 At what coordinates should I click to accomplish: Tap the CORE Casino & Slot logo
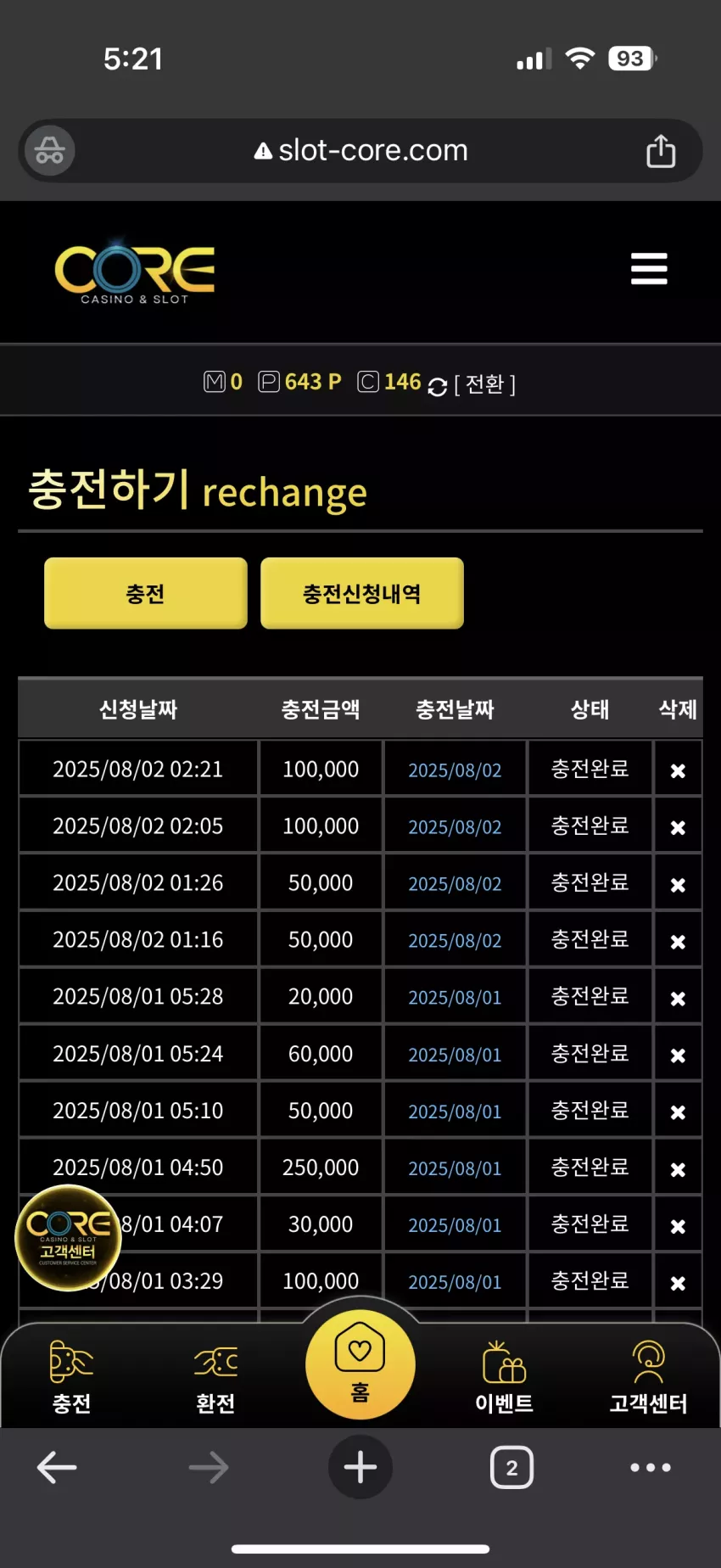134,273
